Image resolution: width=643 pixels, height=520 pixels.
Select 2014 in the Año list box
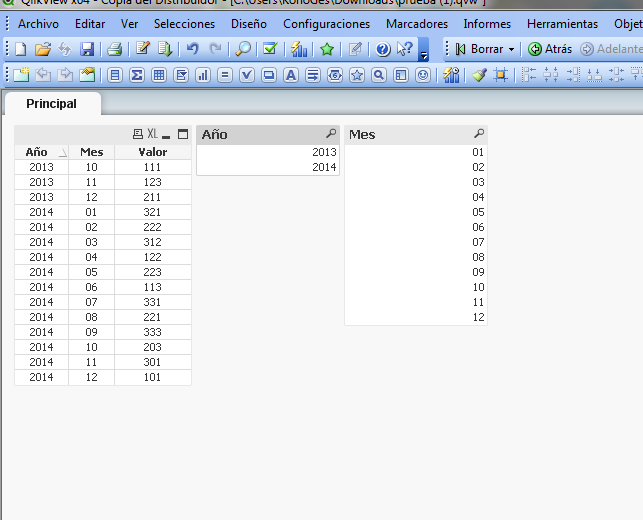coord(268,167)
